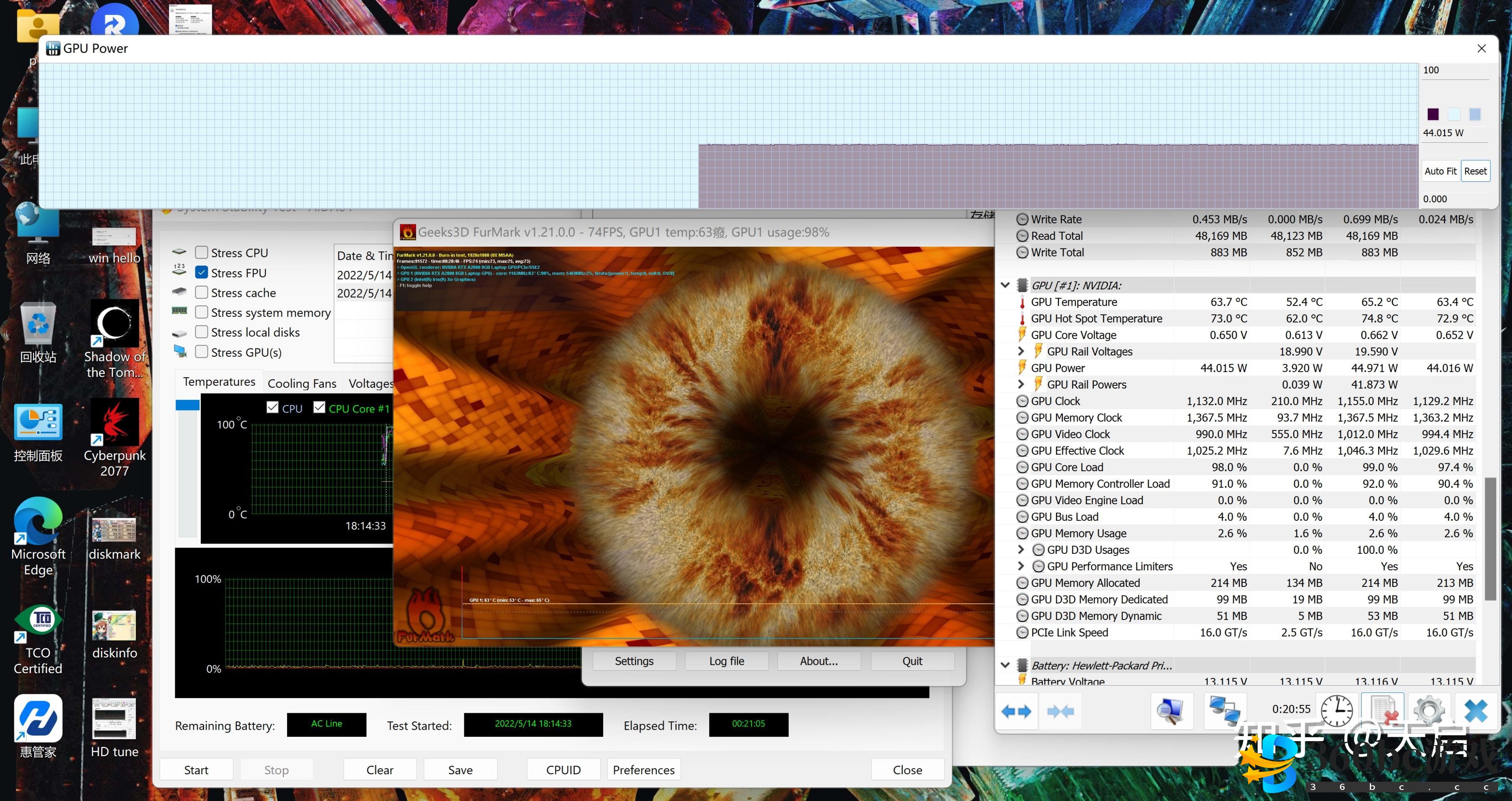Expand GPU Rail Voltages row

point(1021,351)
